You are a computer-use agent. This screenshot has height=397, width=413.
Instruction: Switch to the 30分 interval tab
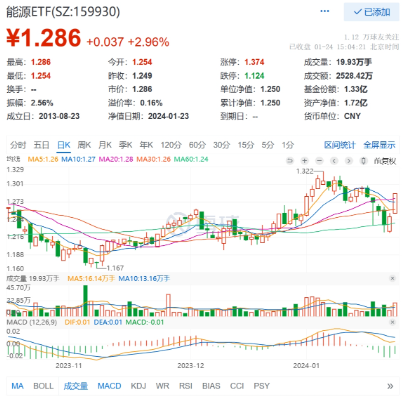pyautogui.click(x=222, y=145)
